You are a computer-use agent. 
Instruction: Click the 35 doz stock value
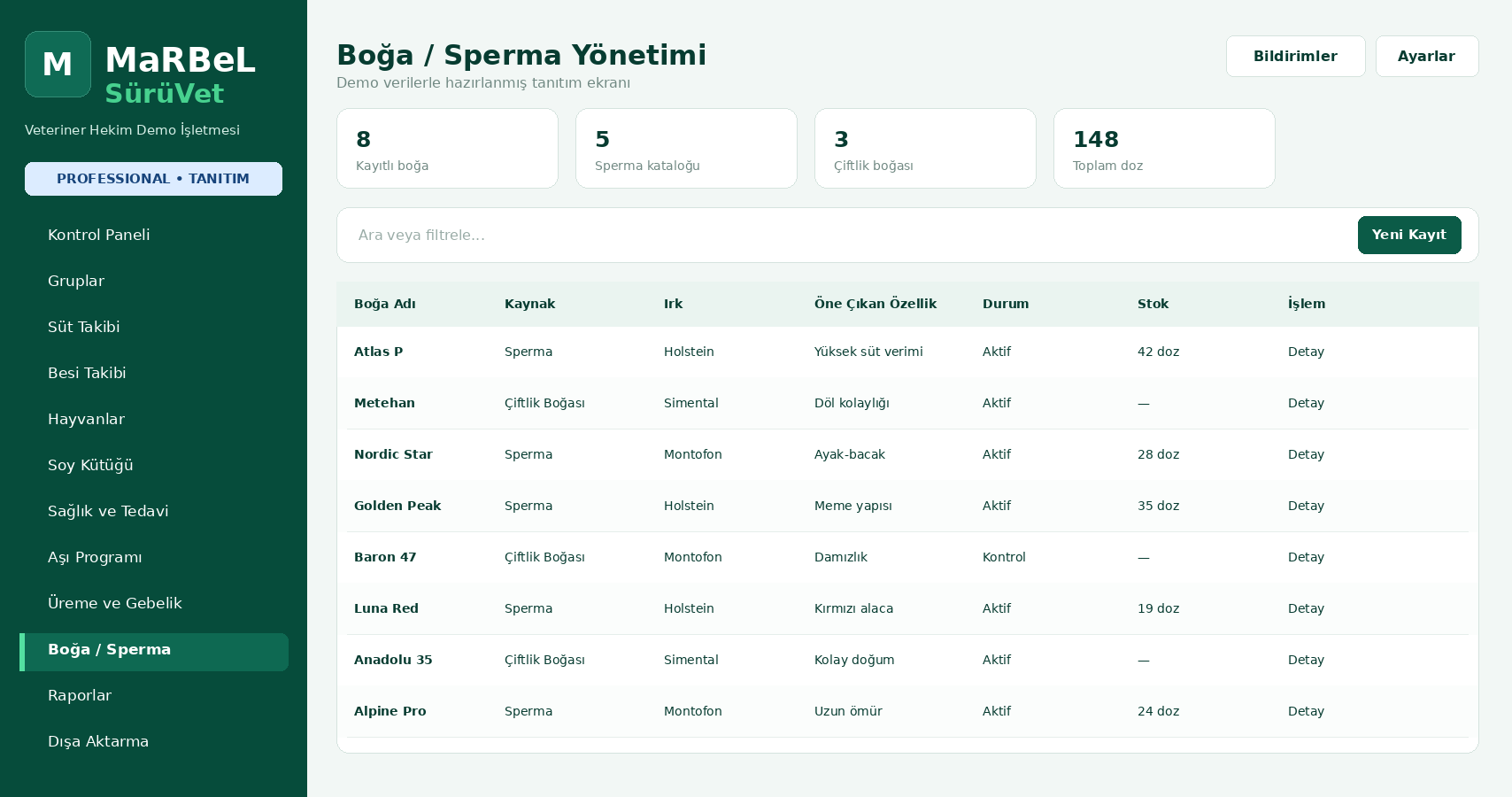[1158, 506]
